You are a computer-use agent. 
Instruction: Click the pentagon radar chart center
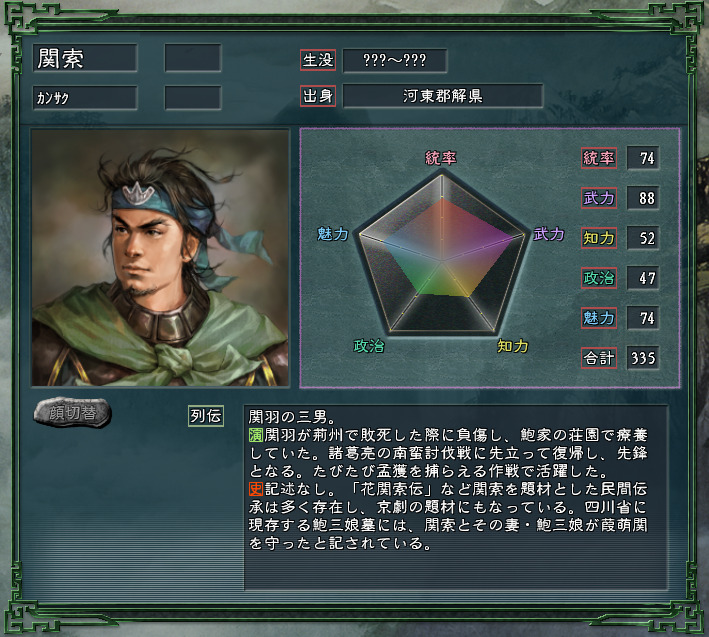click(442, 260)
